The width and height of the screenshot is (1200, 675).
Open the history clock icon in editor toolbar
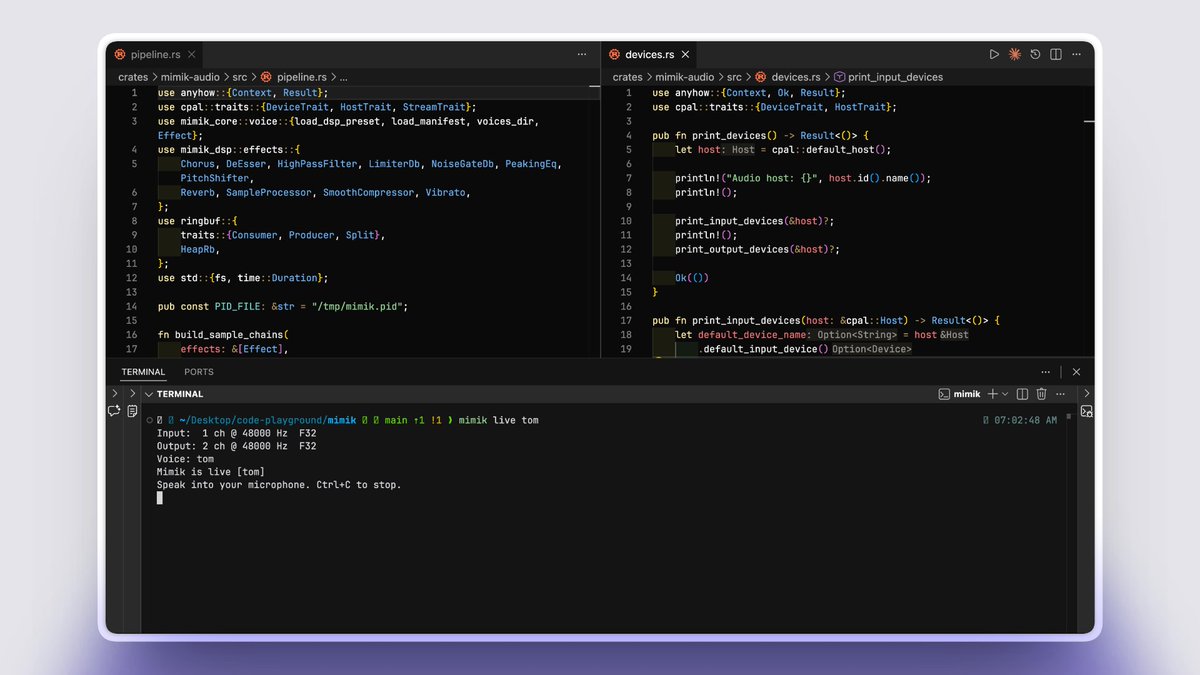[x=1035, y=54]
